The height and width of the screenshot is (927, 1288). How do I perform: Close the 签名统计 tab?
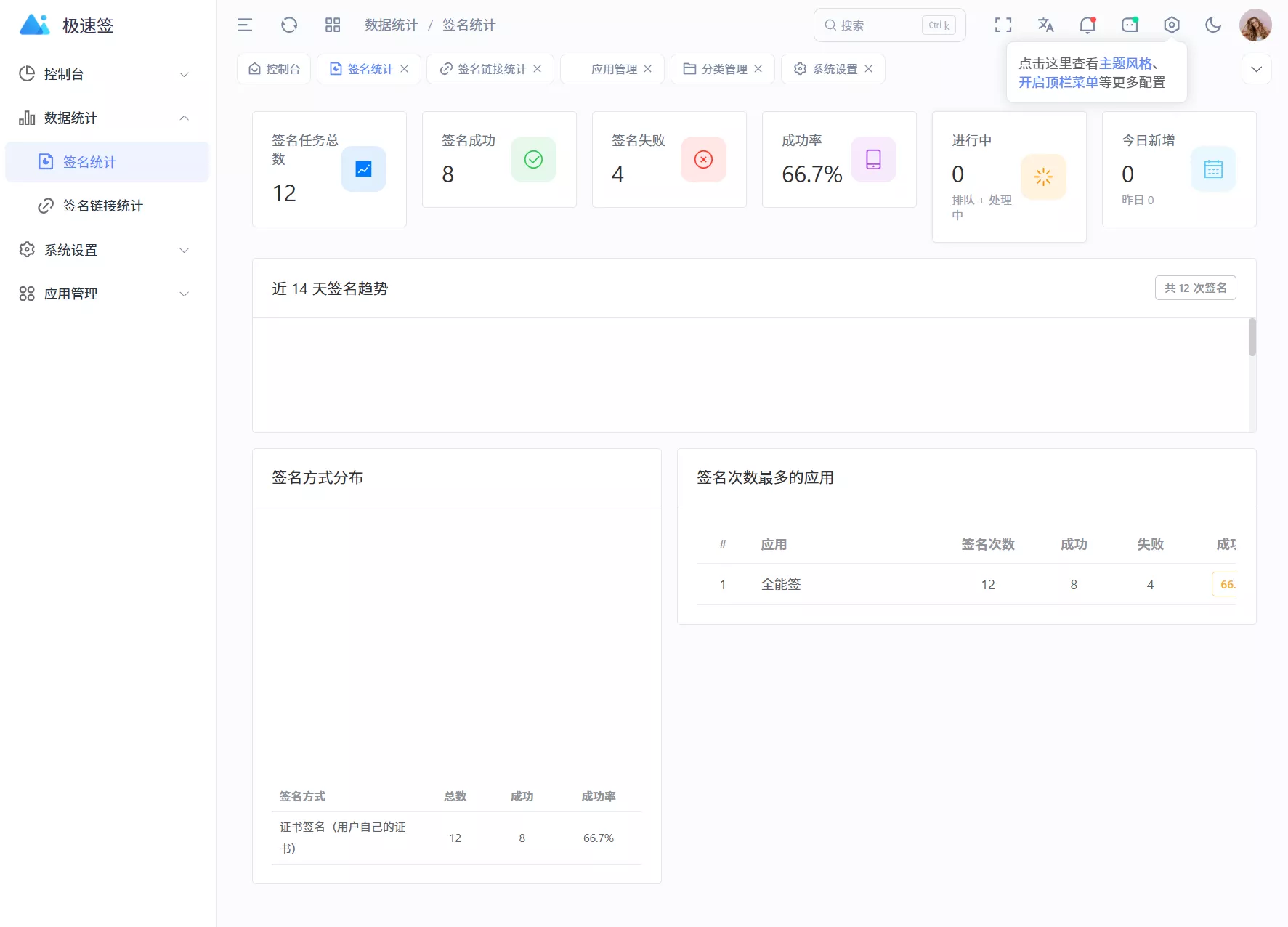405,69
